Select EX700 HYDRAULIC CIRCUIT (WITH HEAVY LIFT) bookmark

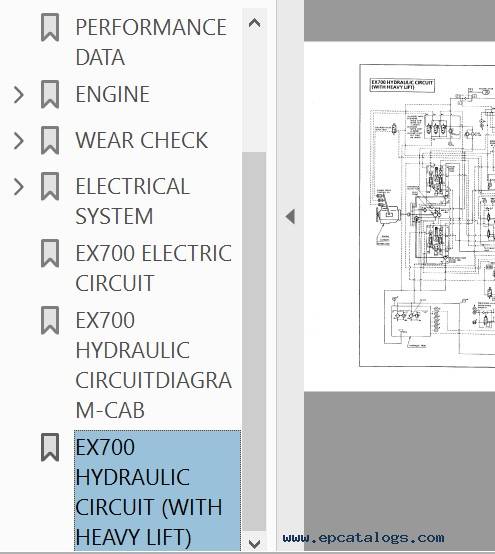tap(157, 491)
